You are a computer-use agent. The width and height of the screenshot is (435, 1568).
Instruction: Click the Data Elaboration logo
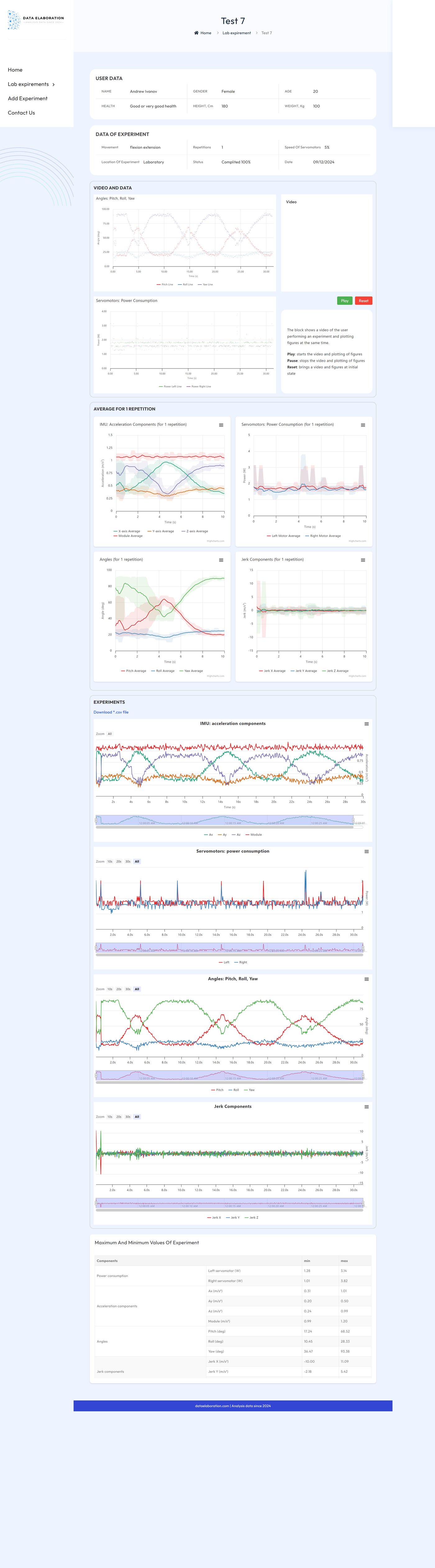pos(36,20)
